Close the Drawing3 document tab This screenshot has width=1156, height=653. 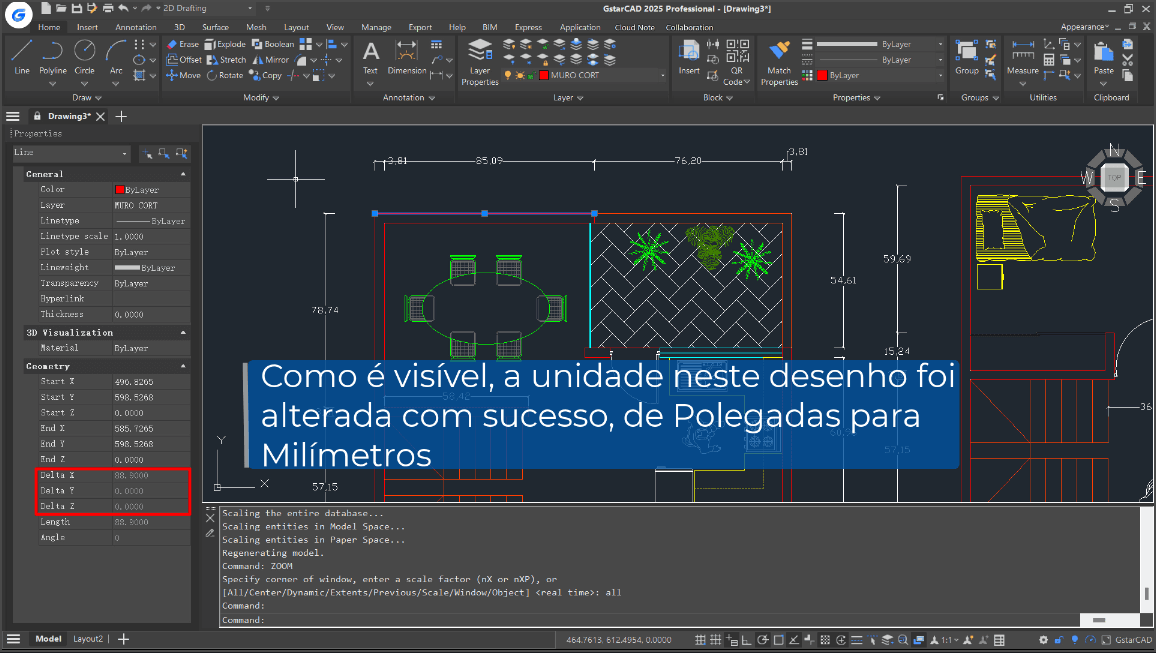[x=100, y=116]
